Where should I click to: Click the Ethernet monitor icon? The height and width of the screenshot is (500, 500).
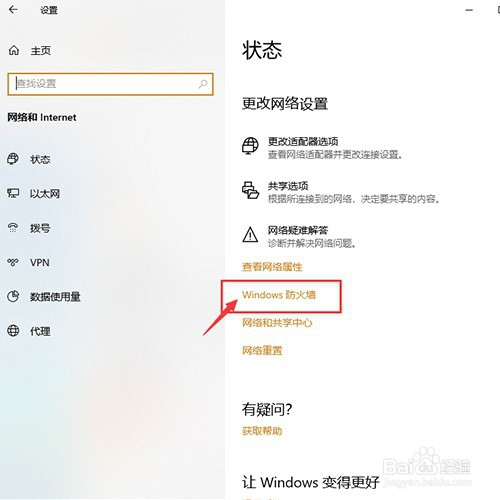(13, 193)
